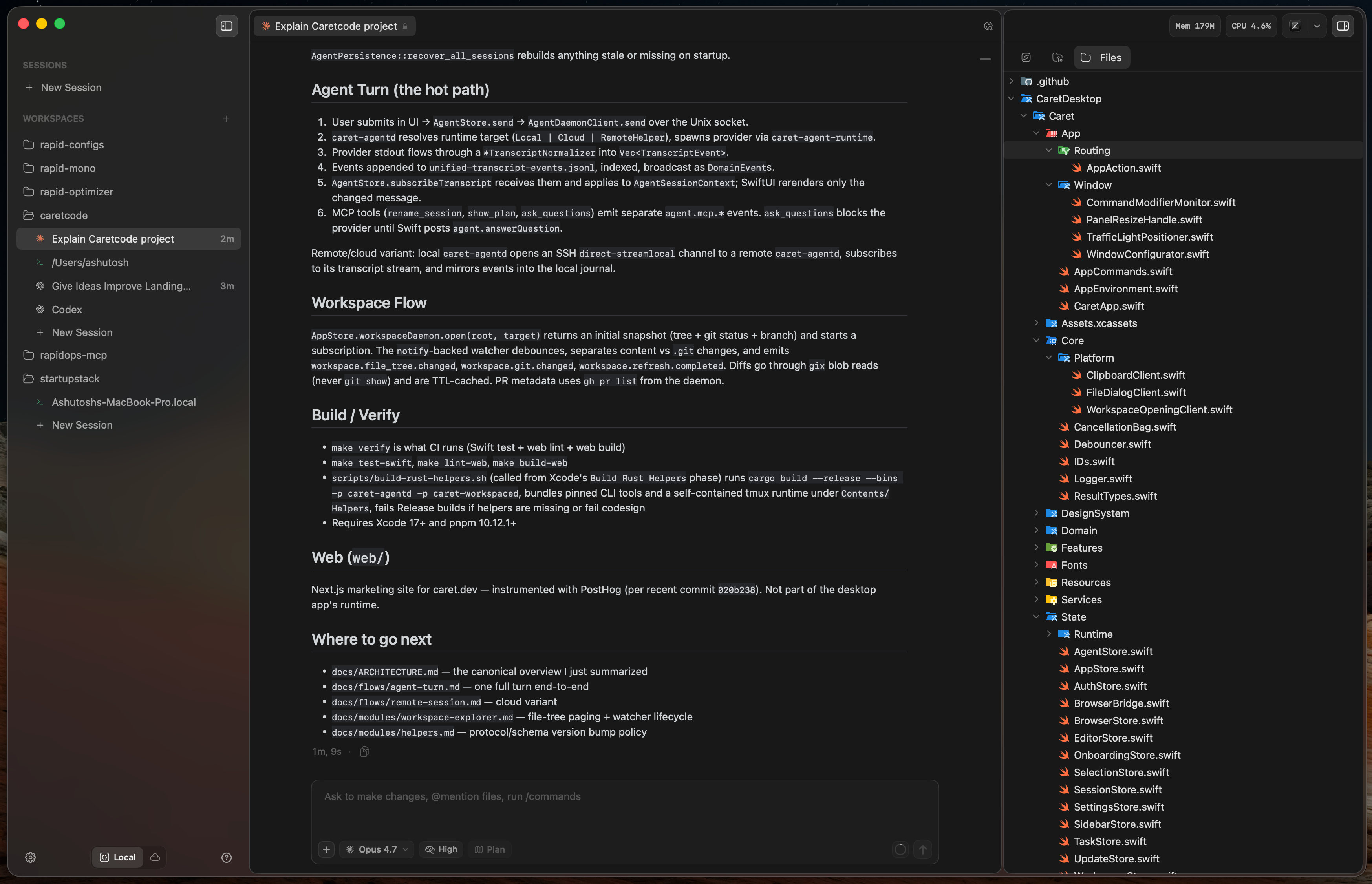
Task: Open the Codex session
Action: coord(67,309)
